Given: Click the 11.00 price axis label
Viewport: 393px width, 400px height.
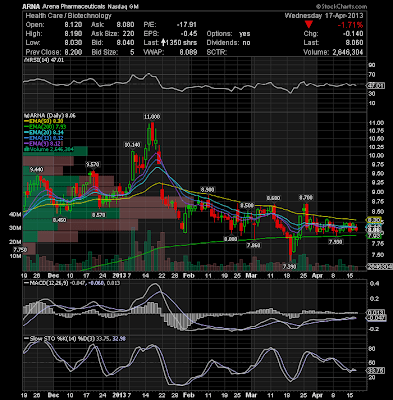Looking at the screenshot, I should [376, 123].
